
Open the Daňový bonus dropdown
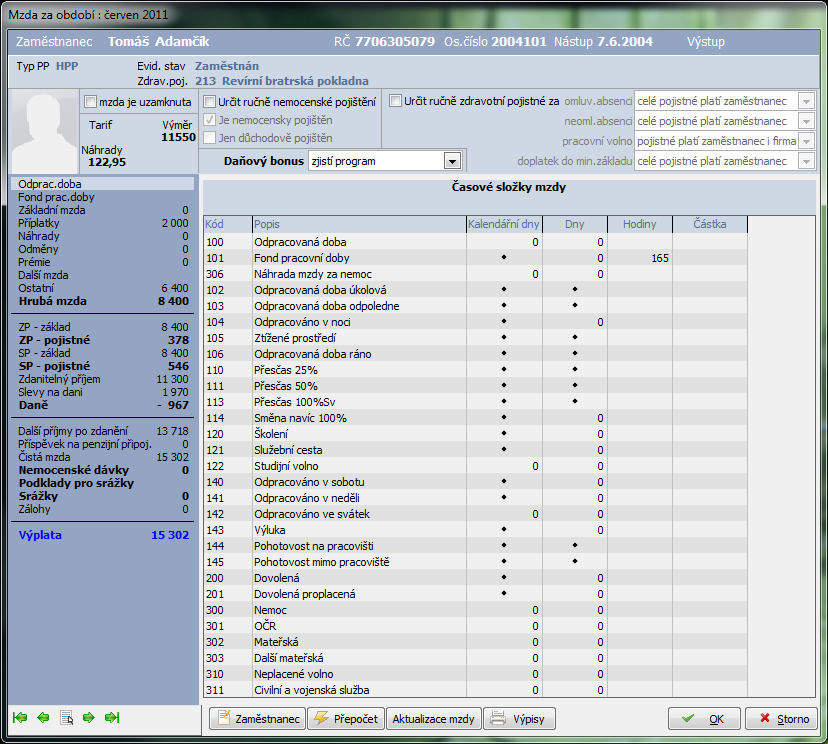[x=451, y=161]
